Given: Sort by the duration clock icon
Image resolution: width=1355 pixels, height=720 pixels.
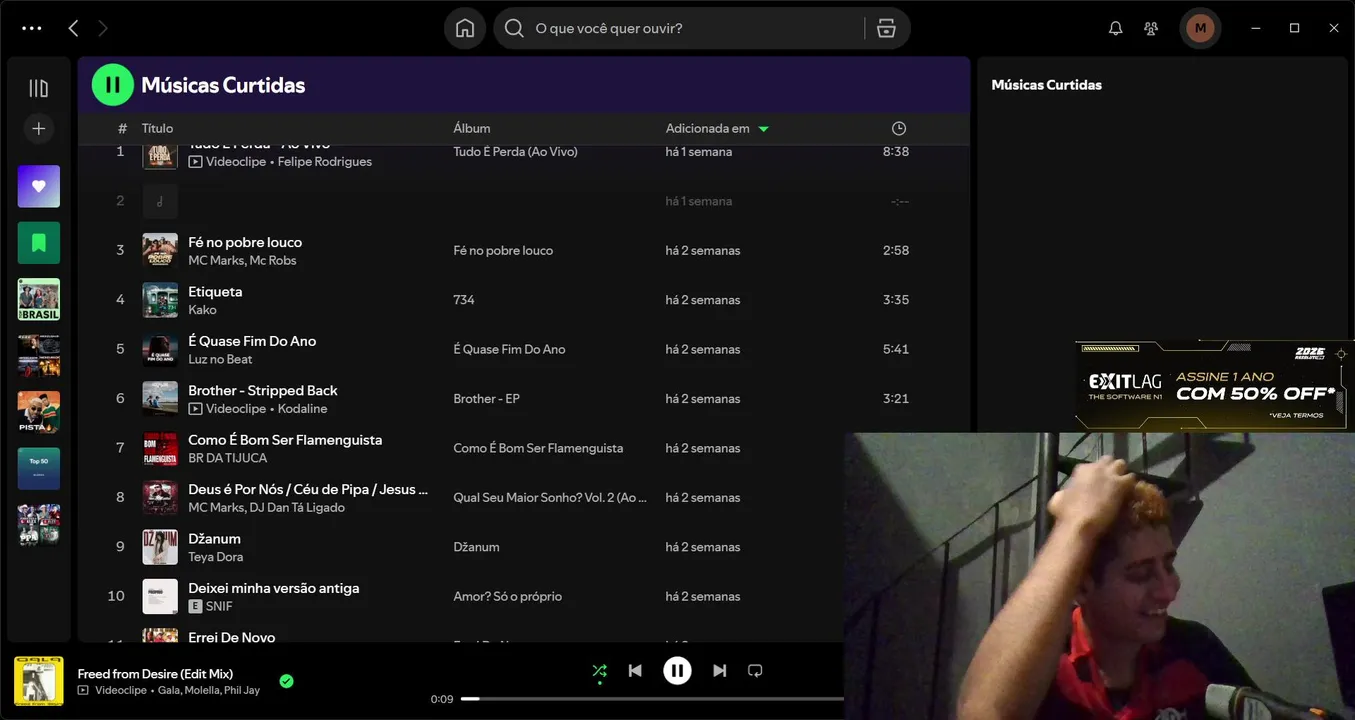Looking at the screenshot, I should 899,128.
